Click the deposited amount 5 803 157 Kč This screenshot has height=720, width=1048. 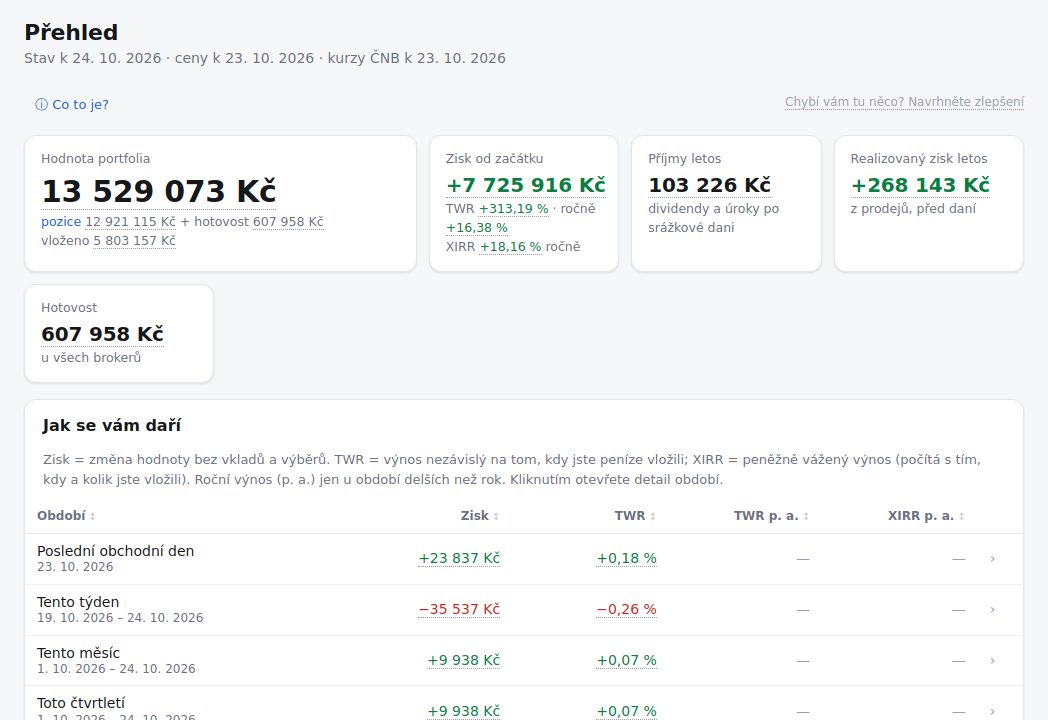point(134,241)
